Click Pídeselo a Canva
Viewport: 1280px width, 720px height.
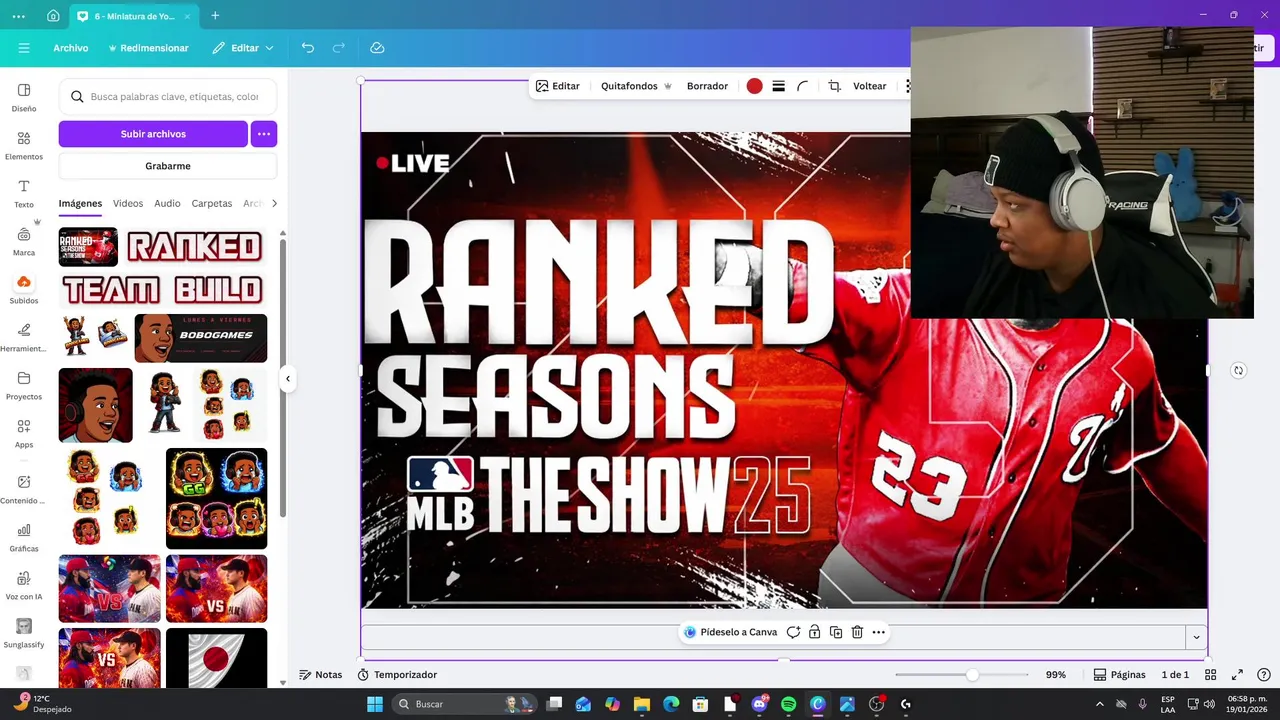730,632
